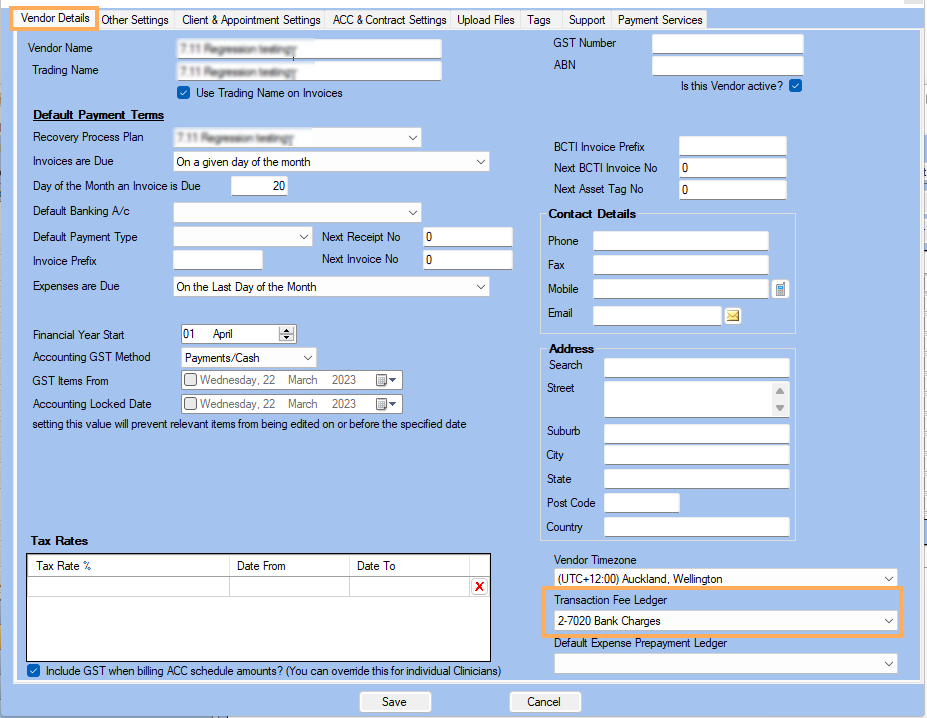Toggle Use Trading Name on Invoices checkbox

click(x=184, y=93)
